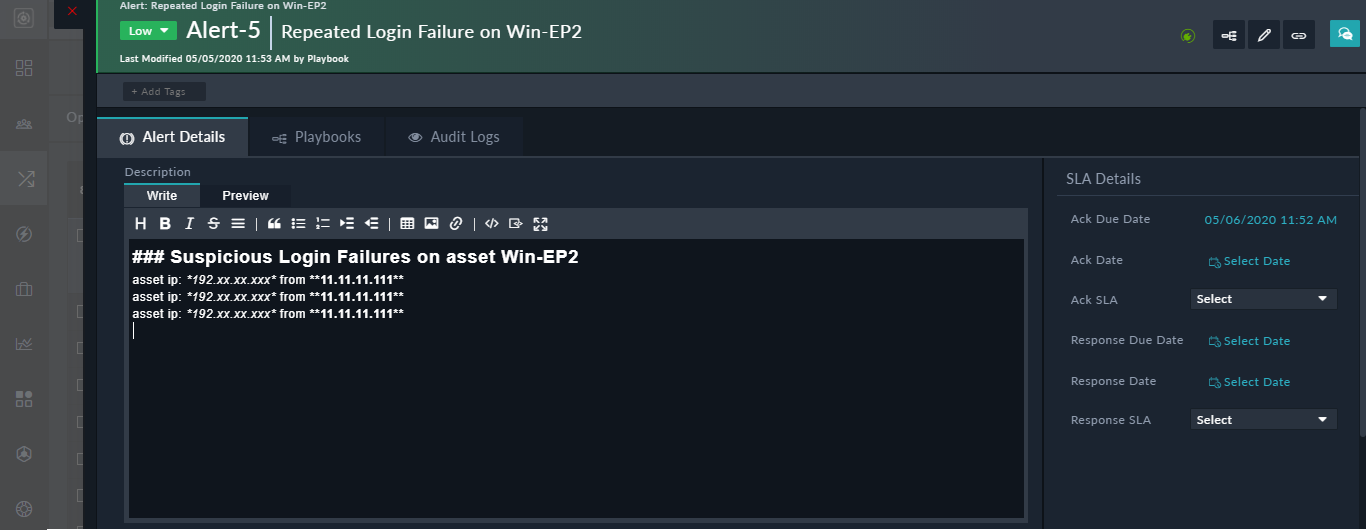Image resolution: width=1366 pixels, height=530 pixels.
Task: Switch description to Preview mode
Action: (245, 196)
